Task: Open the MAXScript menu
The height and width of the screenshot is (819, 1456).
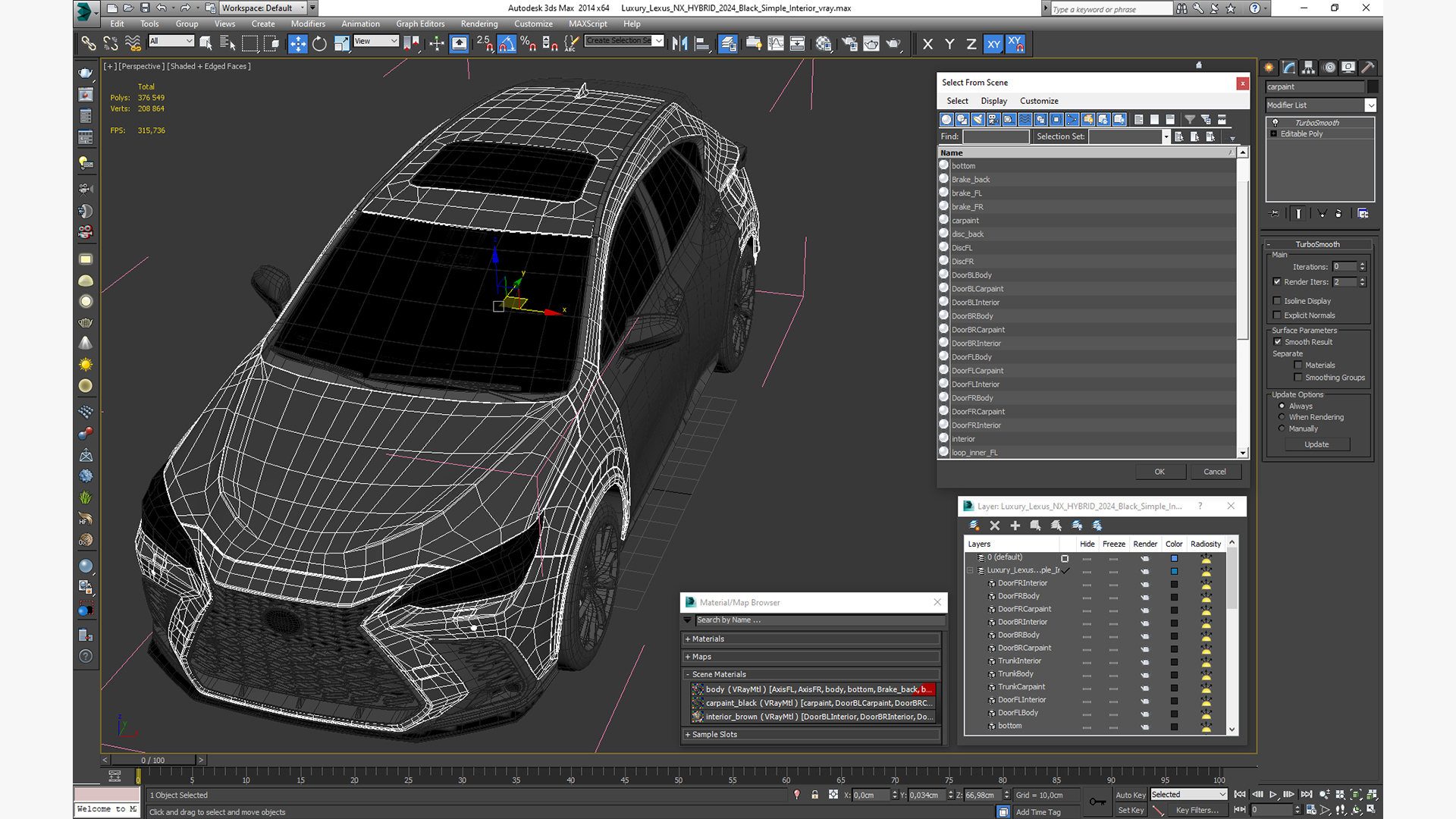Action: tap(588, 24)
